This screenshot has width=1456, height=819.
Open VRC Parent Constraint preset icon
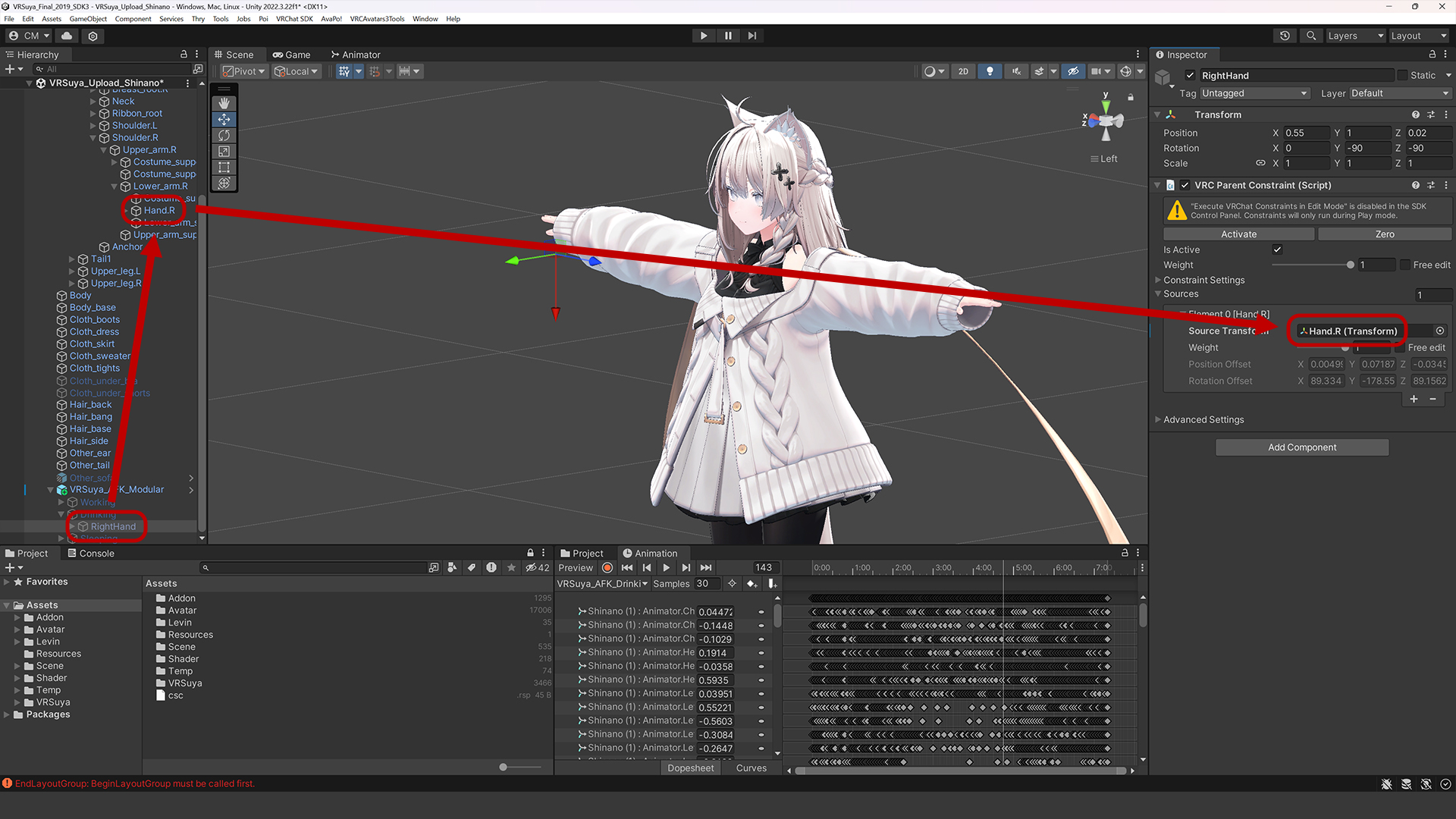click(x=1431, y=185)
